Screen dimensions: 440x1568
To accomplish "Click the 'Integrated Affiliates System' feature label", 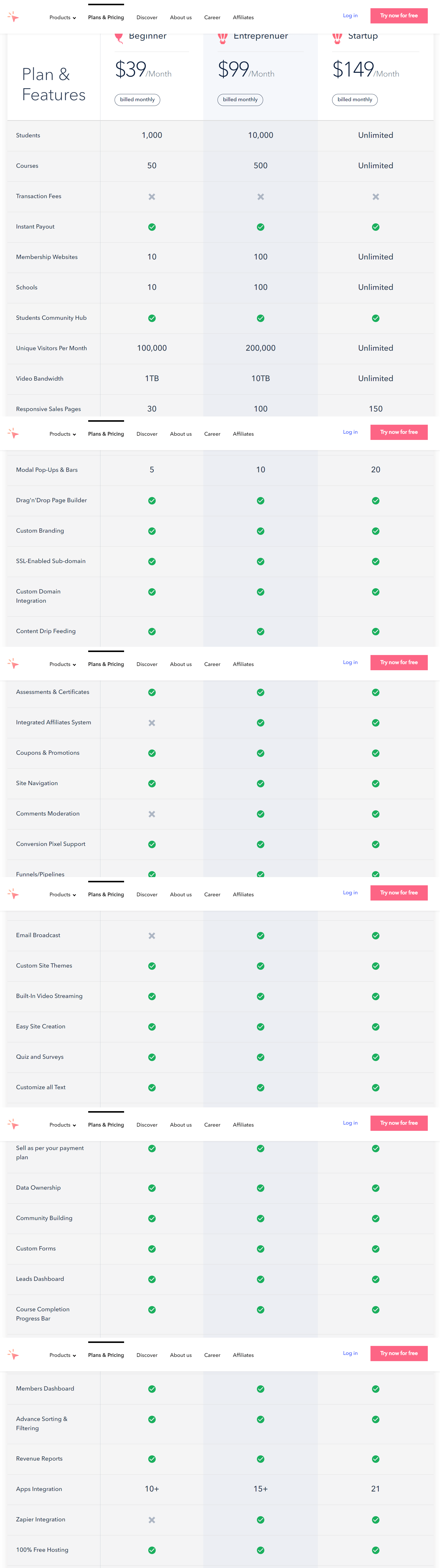I will tap(54, 723).
